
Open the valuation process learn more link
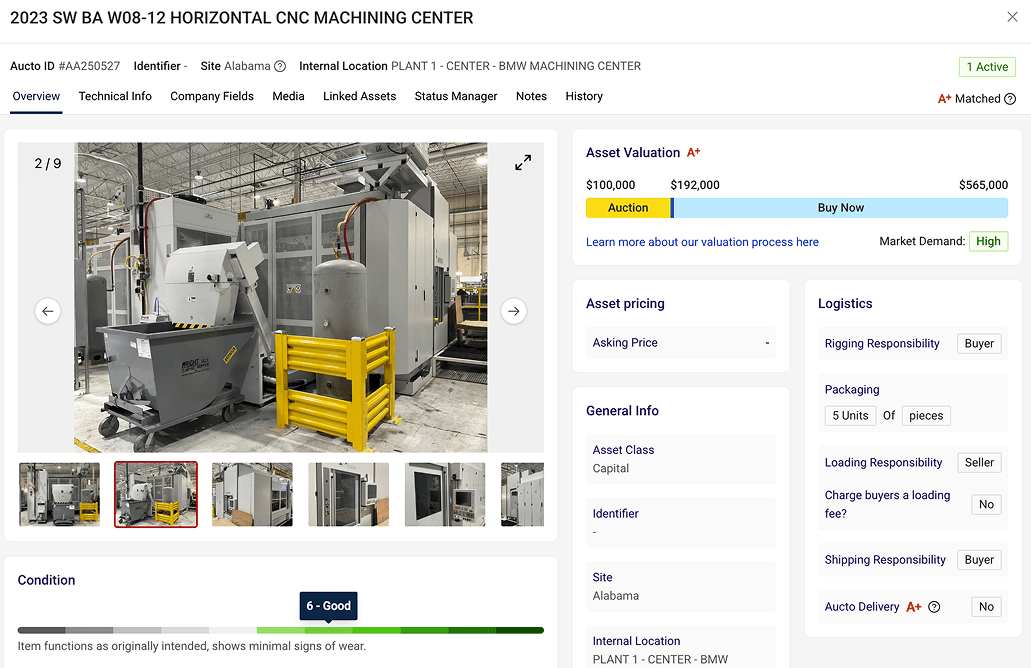tap(703, 241)
